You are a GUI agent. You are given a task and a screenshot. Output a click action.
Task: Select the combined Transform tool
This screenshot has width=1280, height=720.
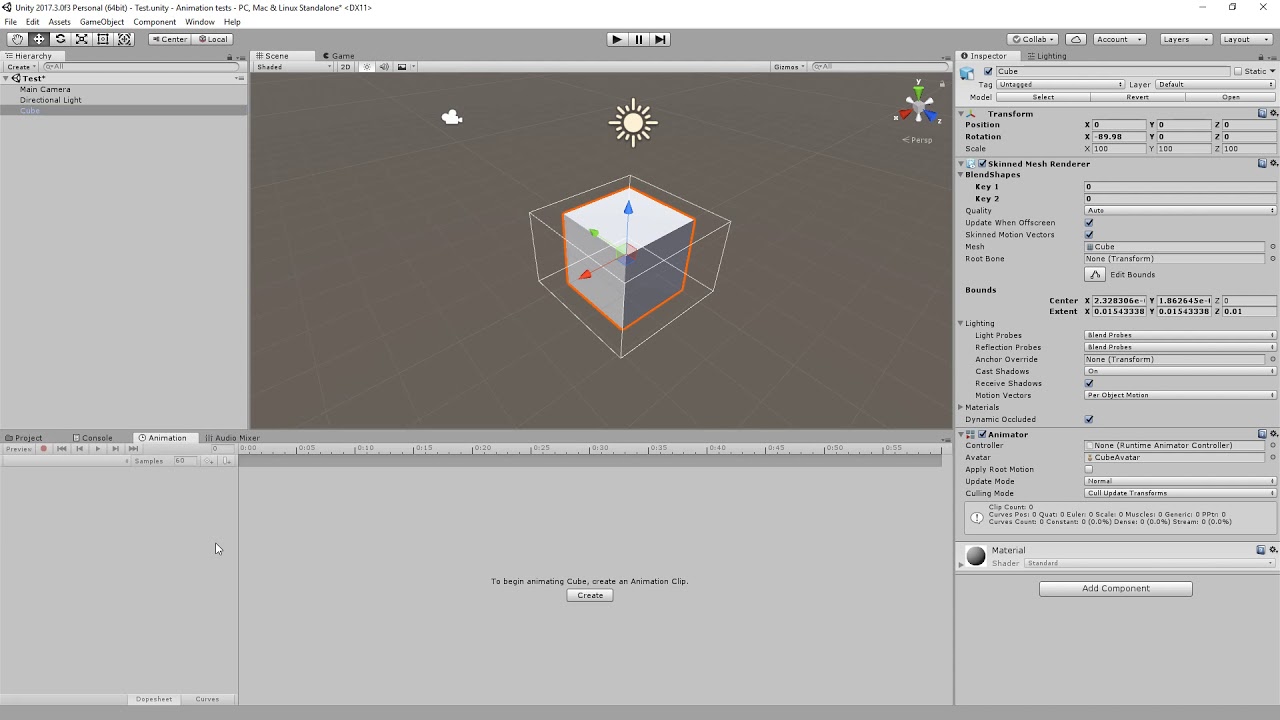click(125, 39)
